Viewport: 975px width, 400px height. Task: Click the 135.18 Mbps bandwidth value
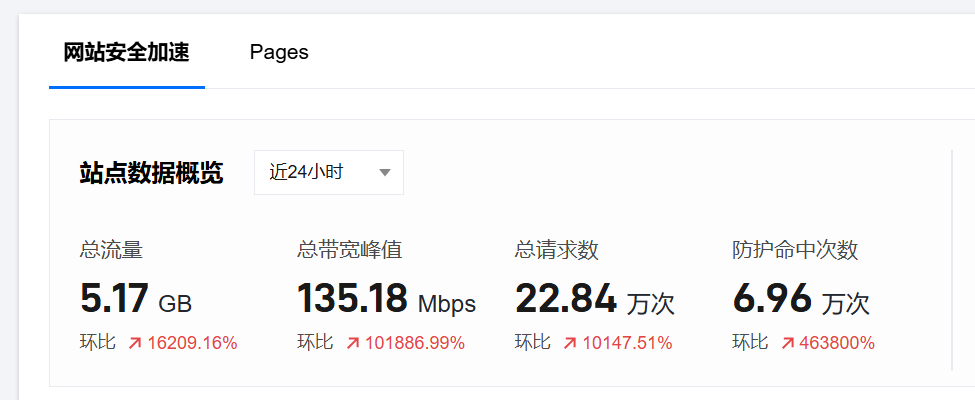point(386,298)
